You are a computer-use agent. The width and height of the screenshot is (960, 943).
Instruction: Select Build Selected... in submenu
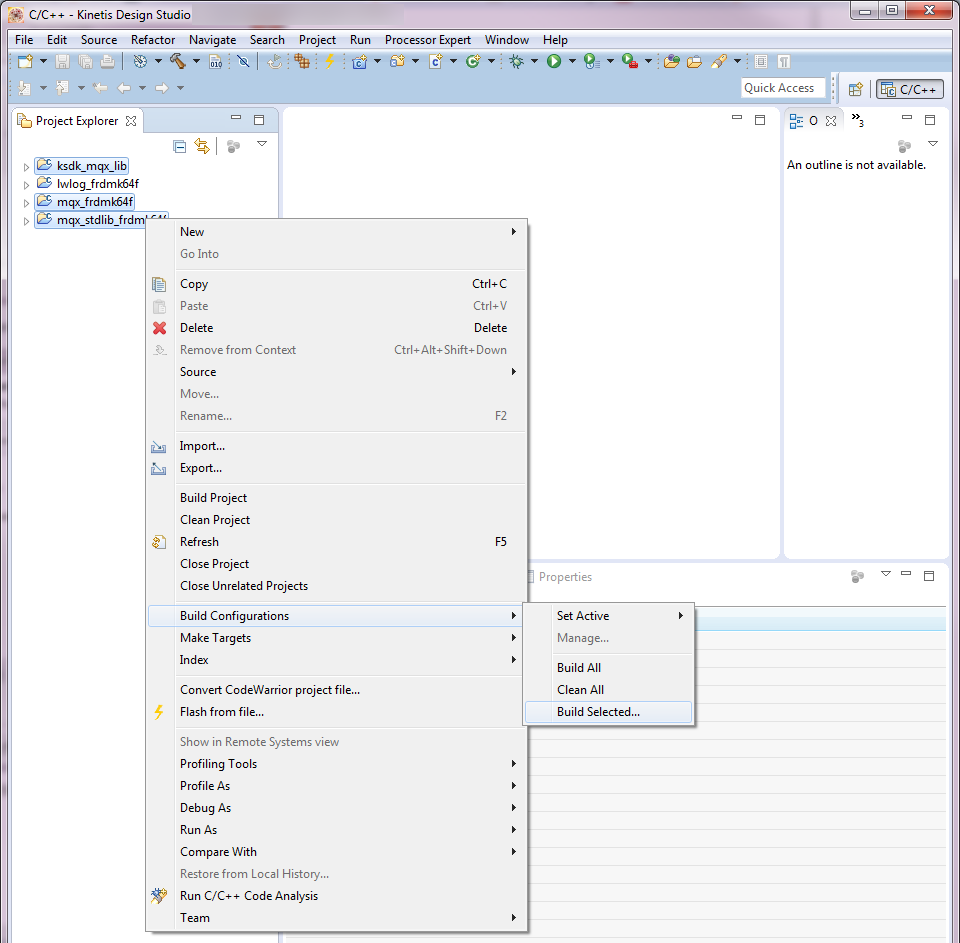[609, 712]
